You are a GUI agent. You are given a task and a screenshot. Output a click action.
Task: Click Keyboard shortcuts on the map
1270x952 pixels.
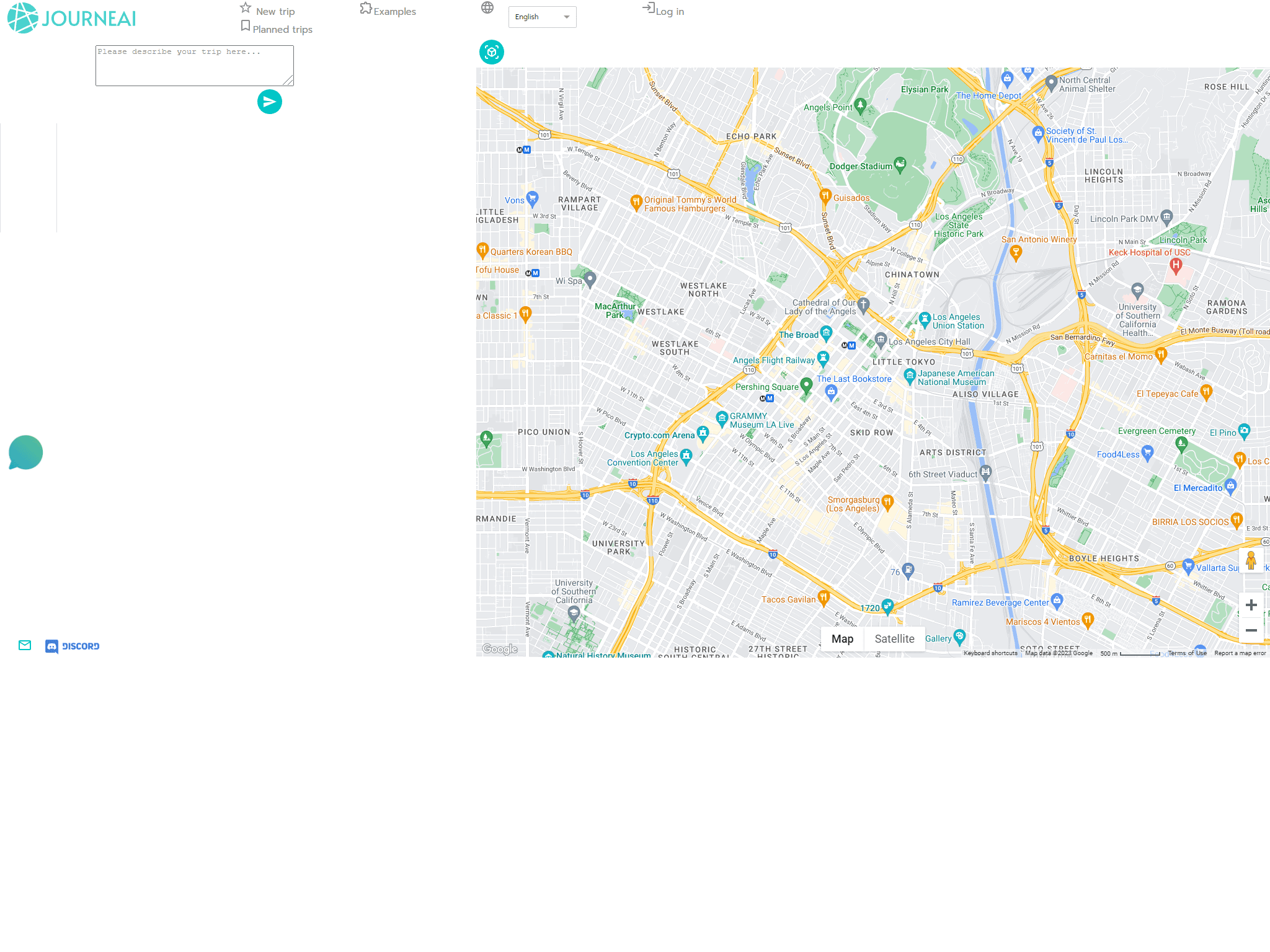click(990, 653)
